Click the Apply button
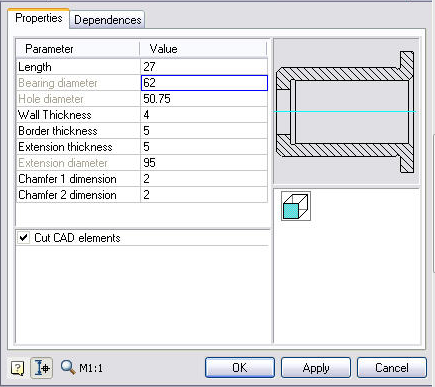The width and height of the screenshot is (435, 387). 316,368
